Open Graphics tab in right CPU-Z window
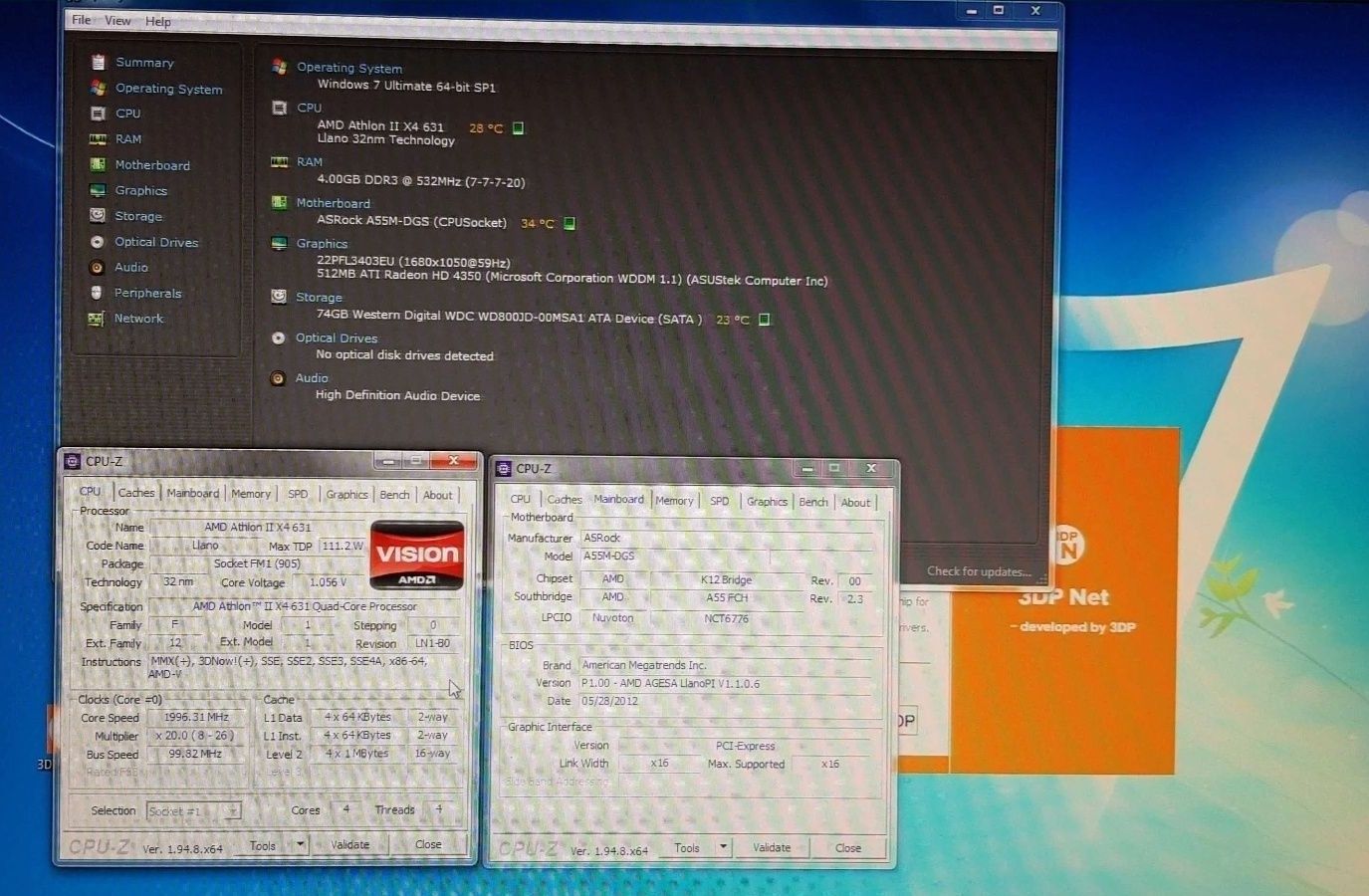Screen dimensions: 1369x896 [767, 502]
